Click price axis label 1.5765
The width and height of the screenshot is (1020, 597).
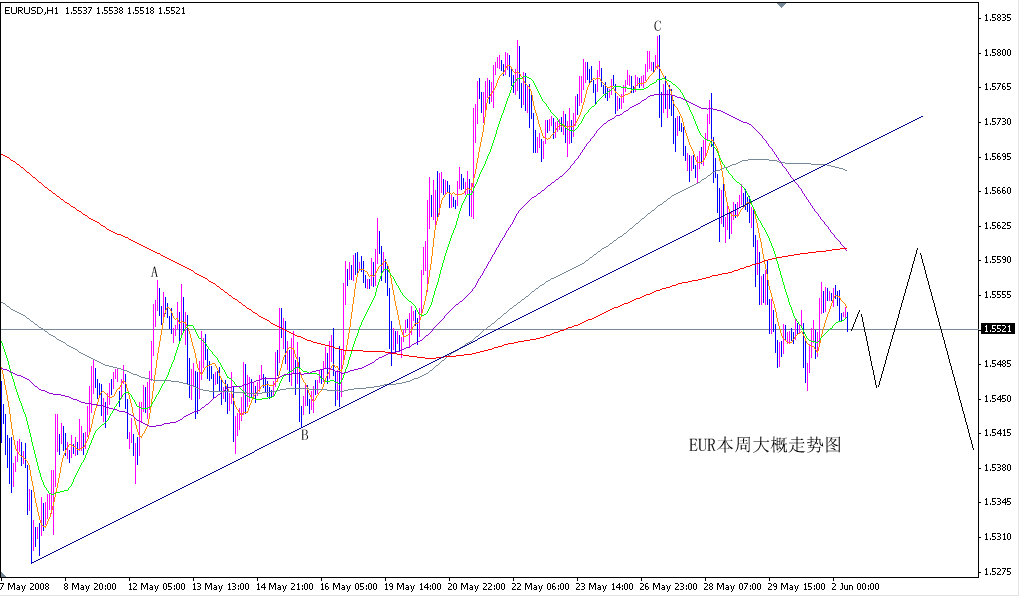[998, 86]
